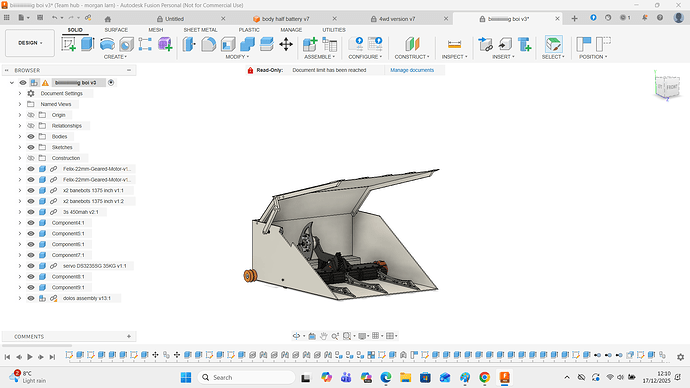Switch to the PLASTIC tab

point(249,30)
